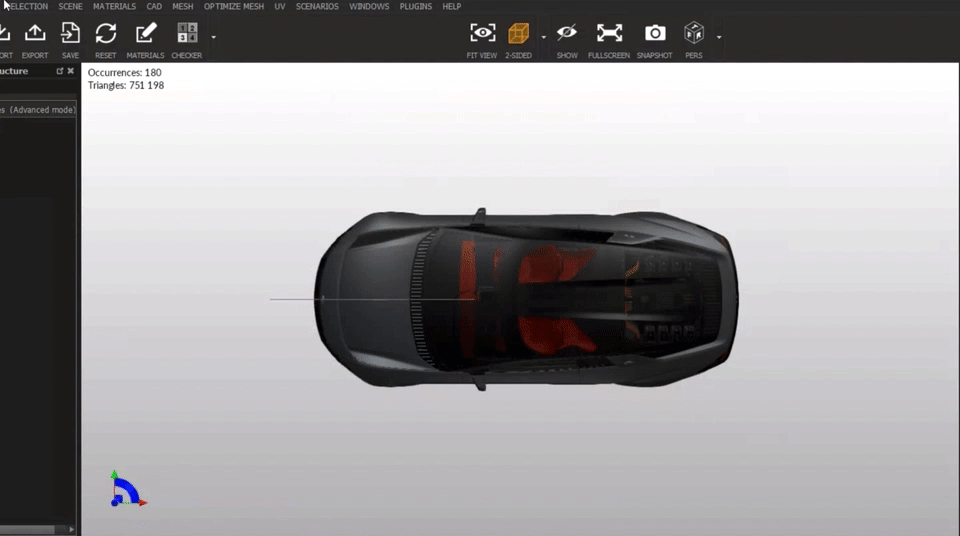Close the Product Structure panel
Image resolution: width=960 pixels, height=536 pixels.
71,72
